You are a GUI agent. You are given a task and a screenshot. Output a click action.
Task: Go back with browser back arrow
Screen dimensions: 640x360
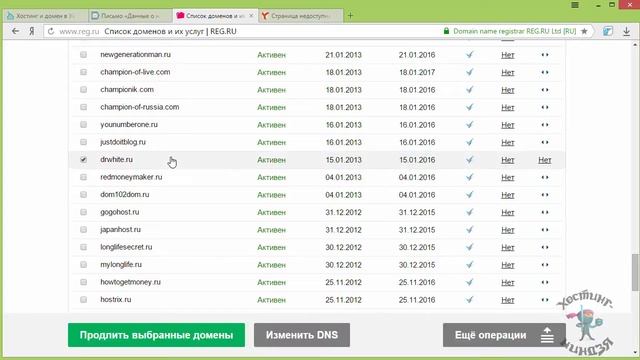(x=16, y=31)
